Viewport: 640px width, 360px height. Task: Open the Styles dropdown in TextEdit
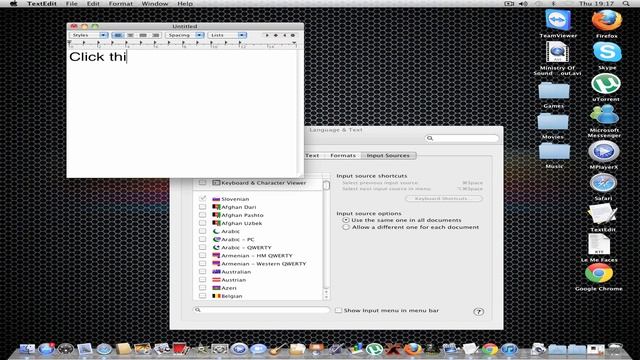tap(88, 36)
